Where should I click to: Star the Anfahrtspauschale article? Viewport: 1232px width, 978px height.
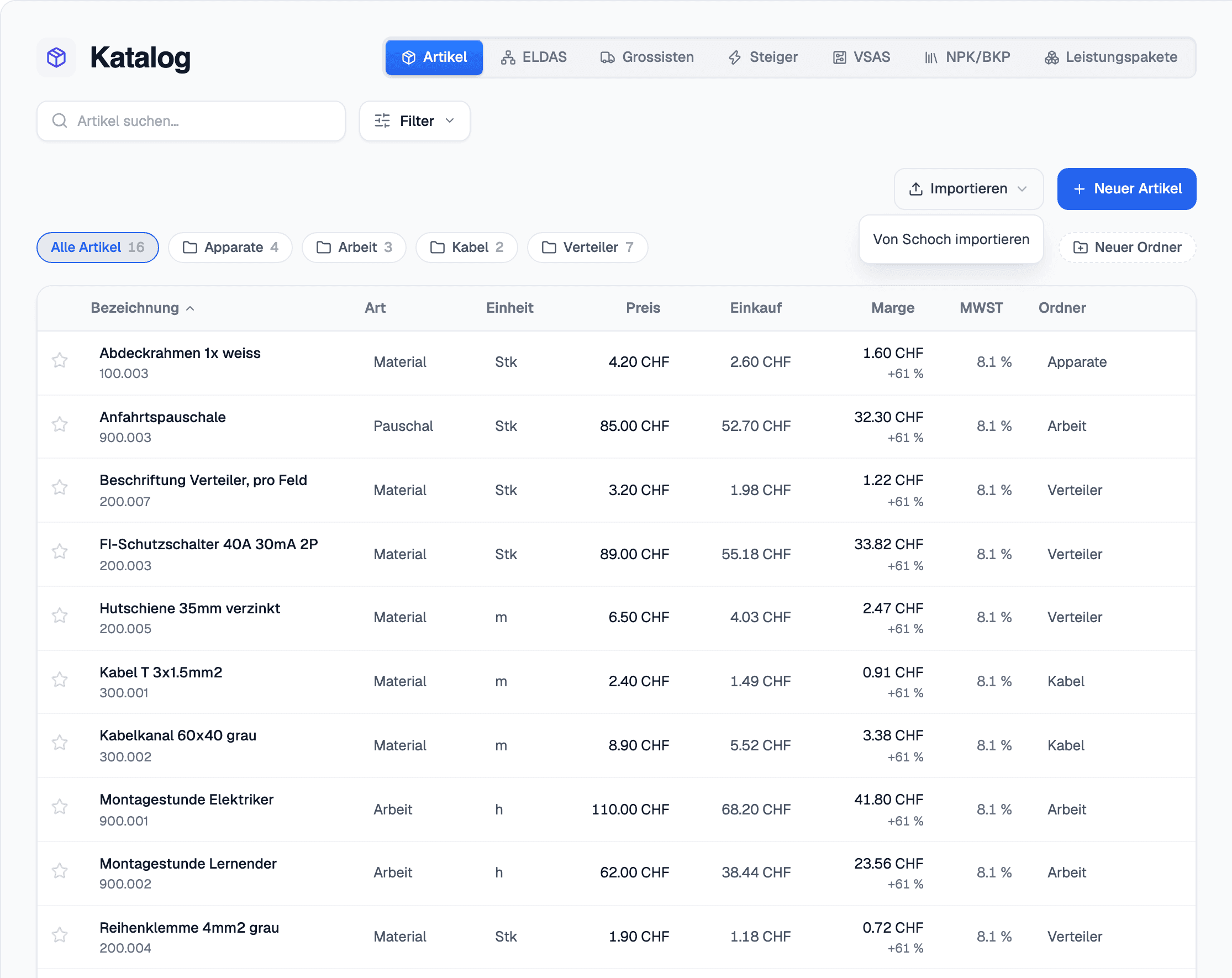click(x=60, y=425)
